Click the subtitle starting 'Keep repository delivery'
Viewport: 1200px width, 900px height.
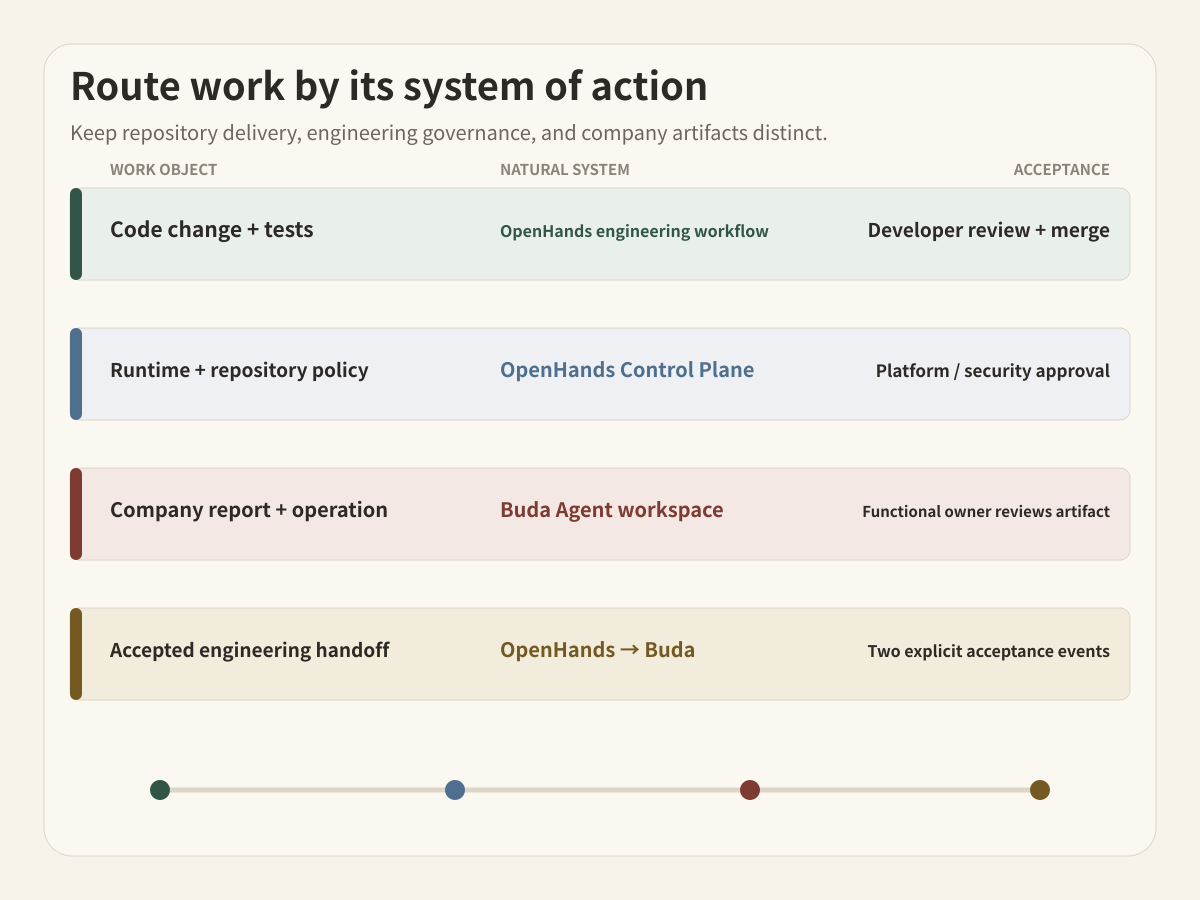449,133
